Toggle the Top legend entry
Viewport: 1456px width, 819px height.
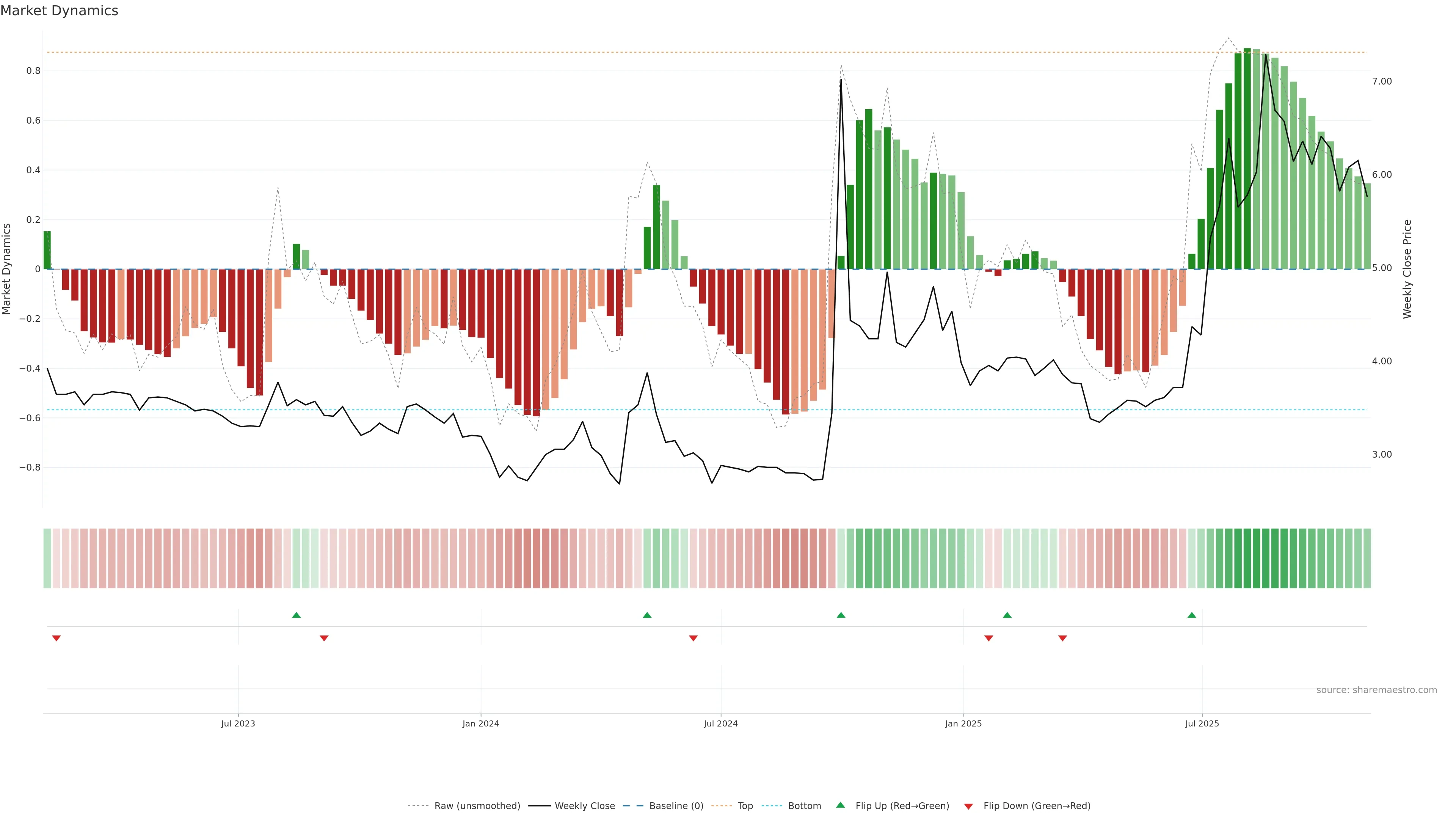(745, 805)
